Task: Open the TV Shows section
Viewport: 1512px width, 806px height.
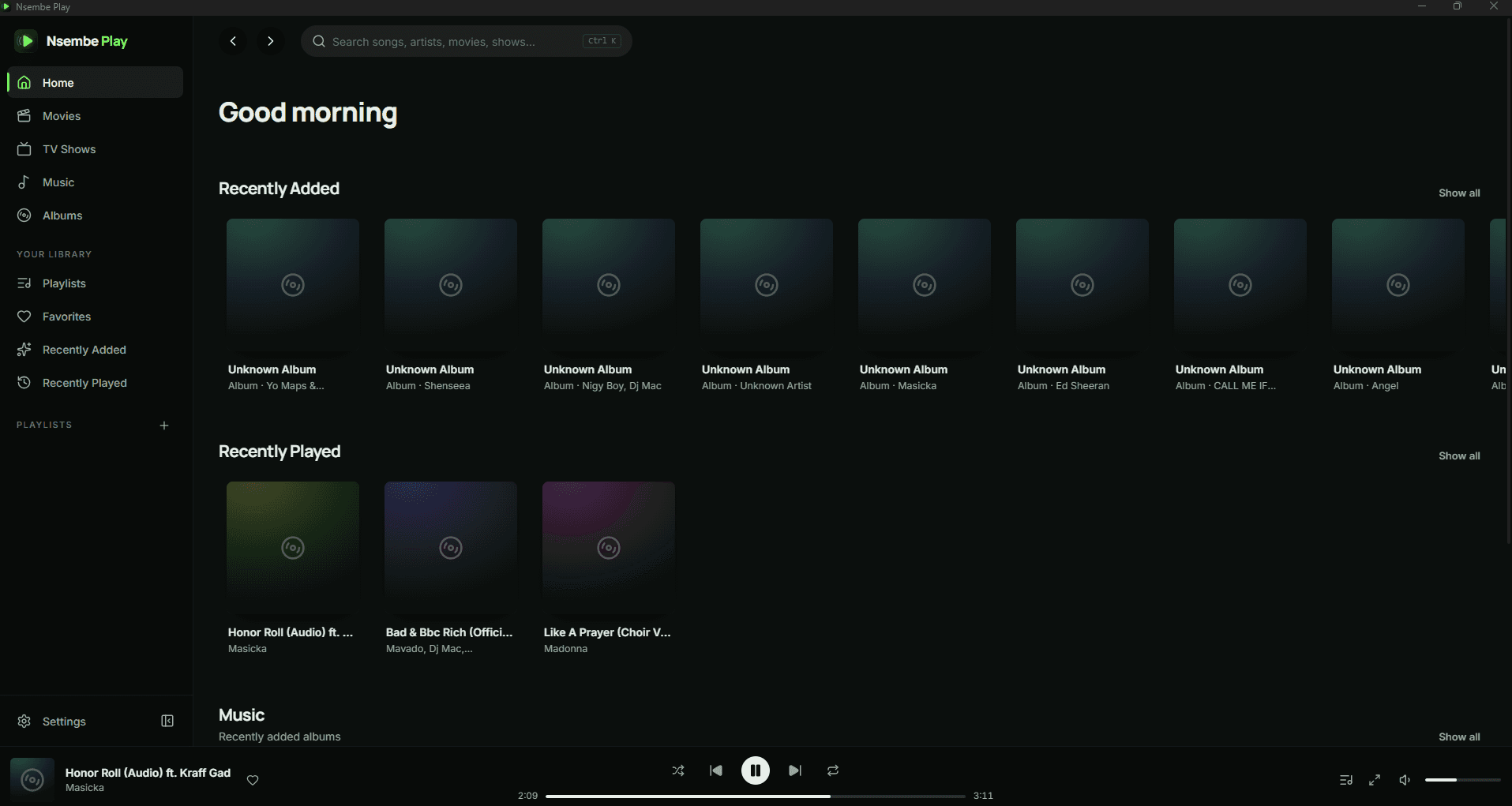Action: point(96,149)
